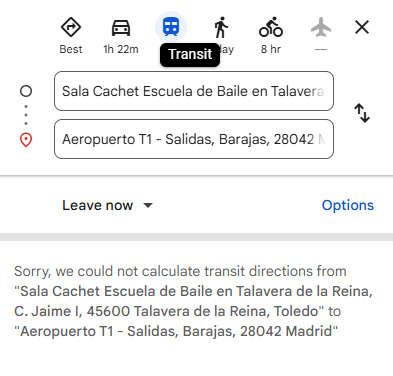Switch to the Walking mode icon
Screen dimensions: 393x376
point(221,27)
